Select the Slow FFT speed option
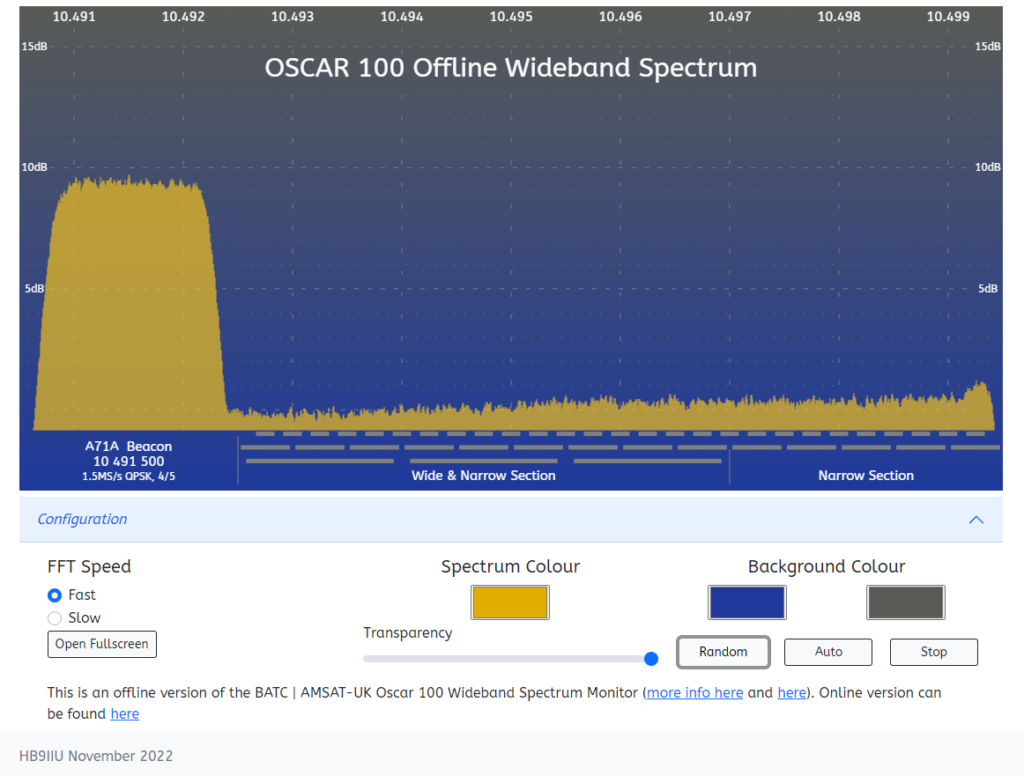The image size is (1024, 776). pyautogui.click(x=55, y=618)
